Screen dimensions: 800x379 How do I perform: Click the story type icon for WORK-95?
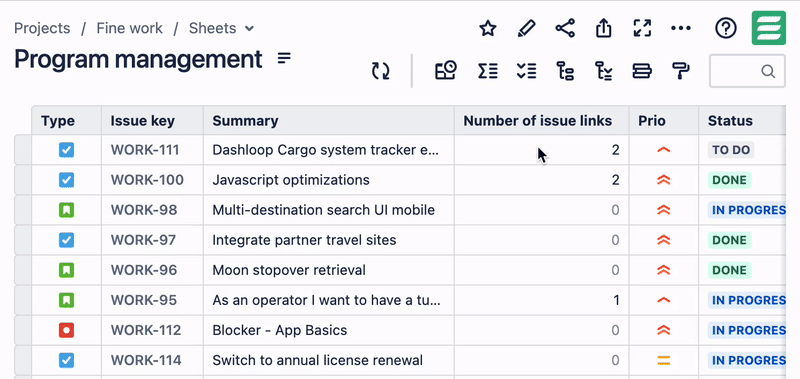(66, 300)
